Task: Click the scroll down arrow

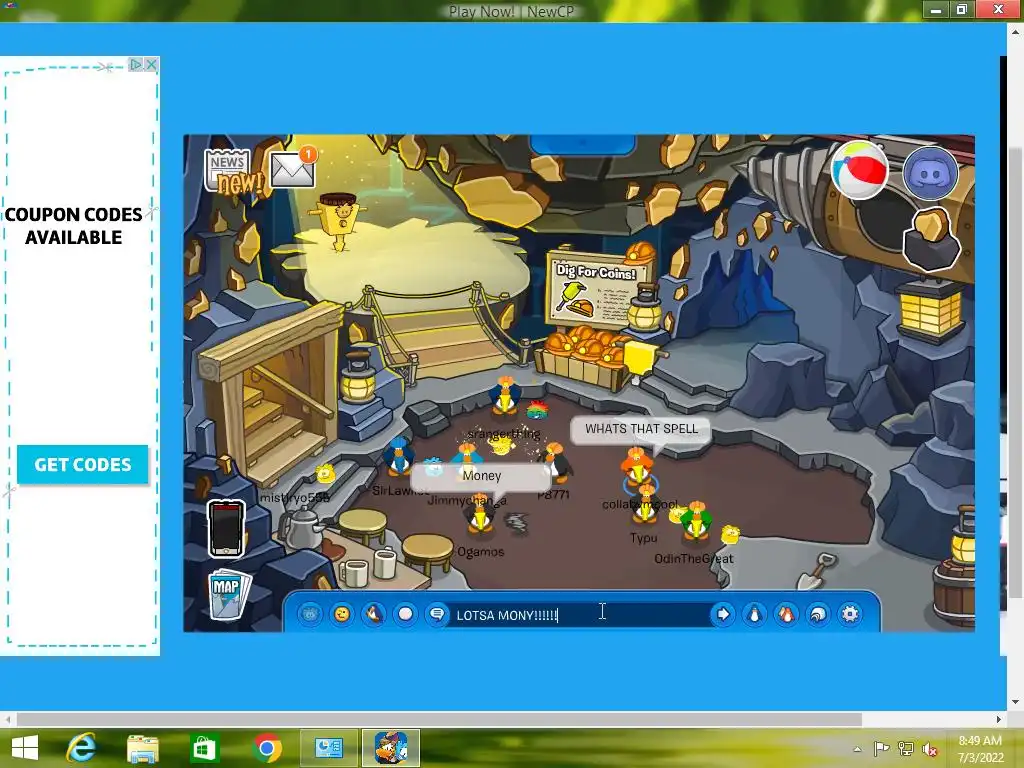Action: point(1015,702)
